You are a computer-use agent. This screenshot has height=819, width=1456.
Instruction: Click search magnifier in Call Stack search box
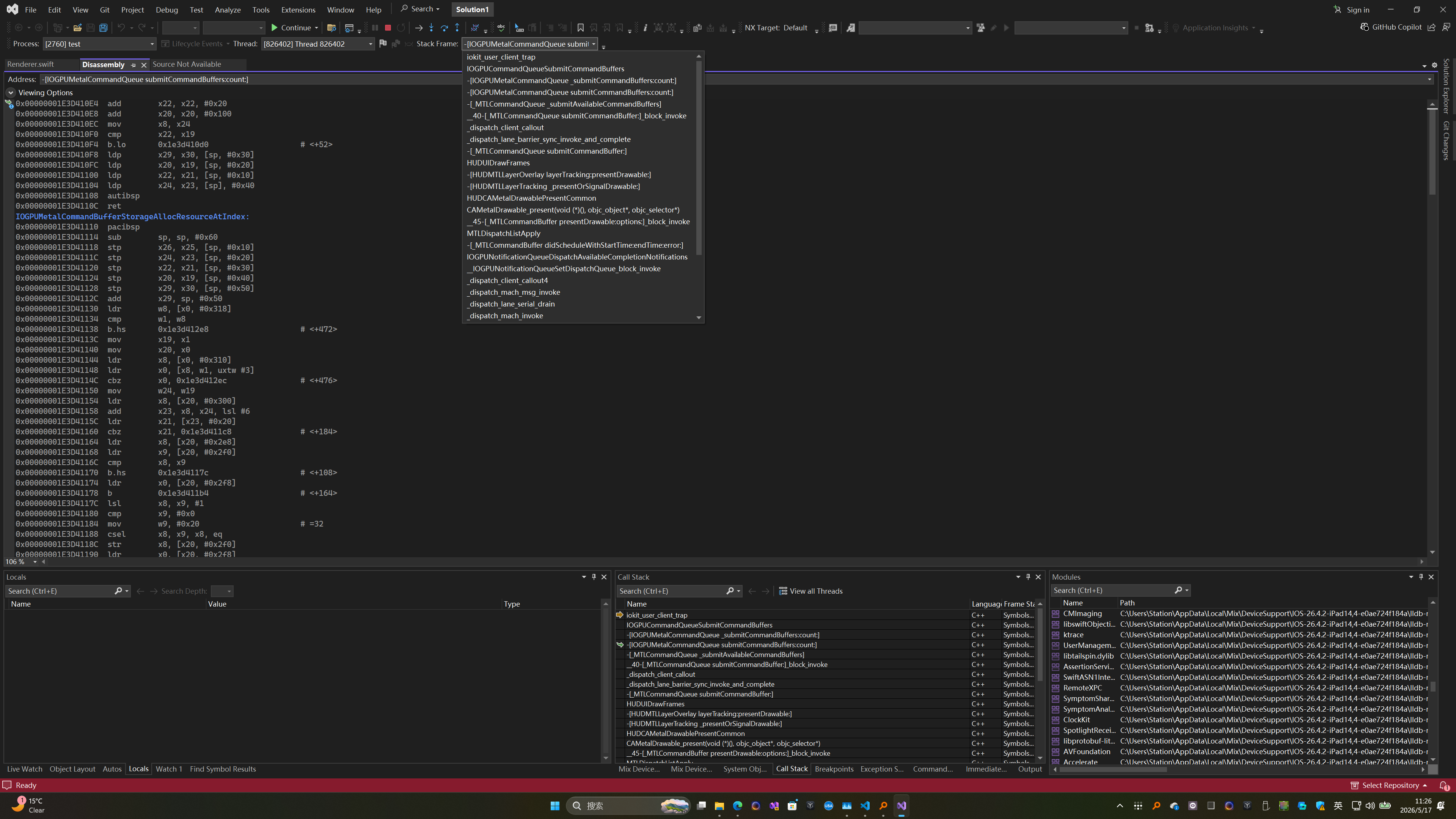[730, 591]
